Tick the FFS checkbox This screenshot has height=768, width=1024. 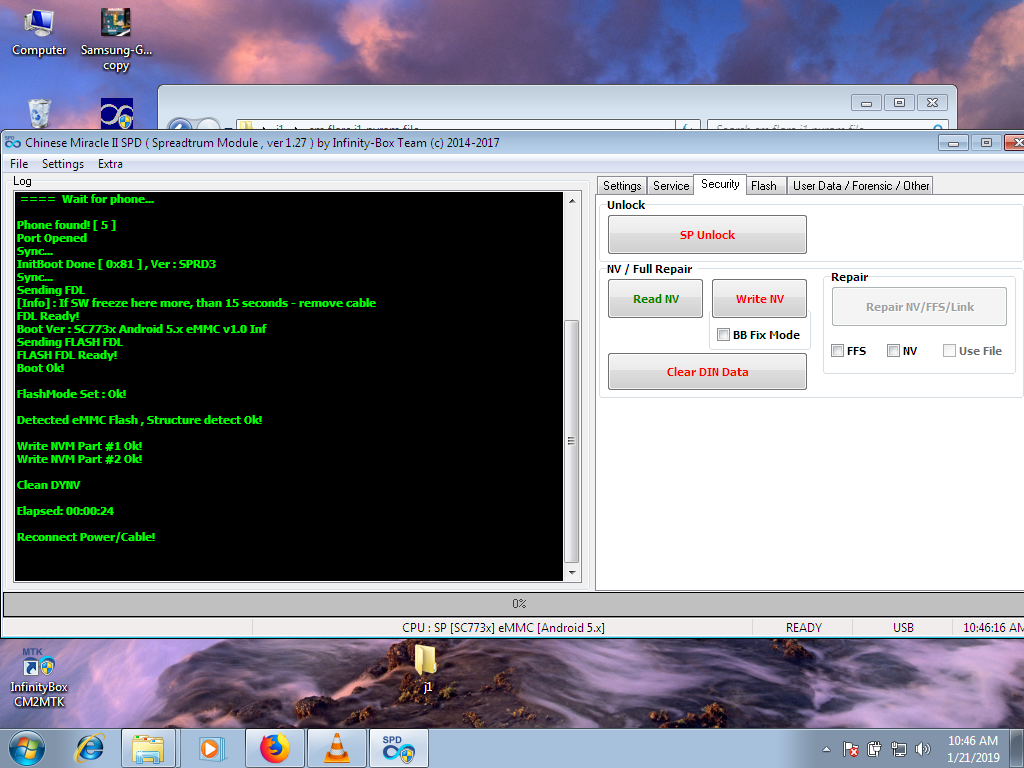(838, 351)
